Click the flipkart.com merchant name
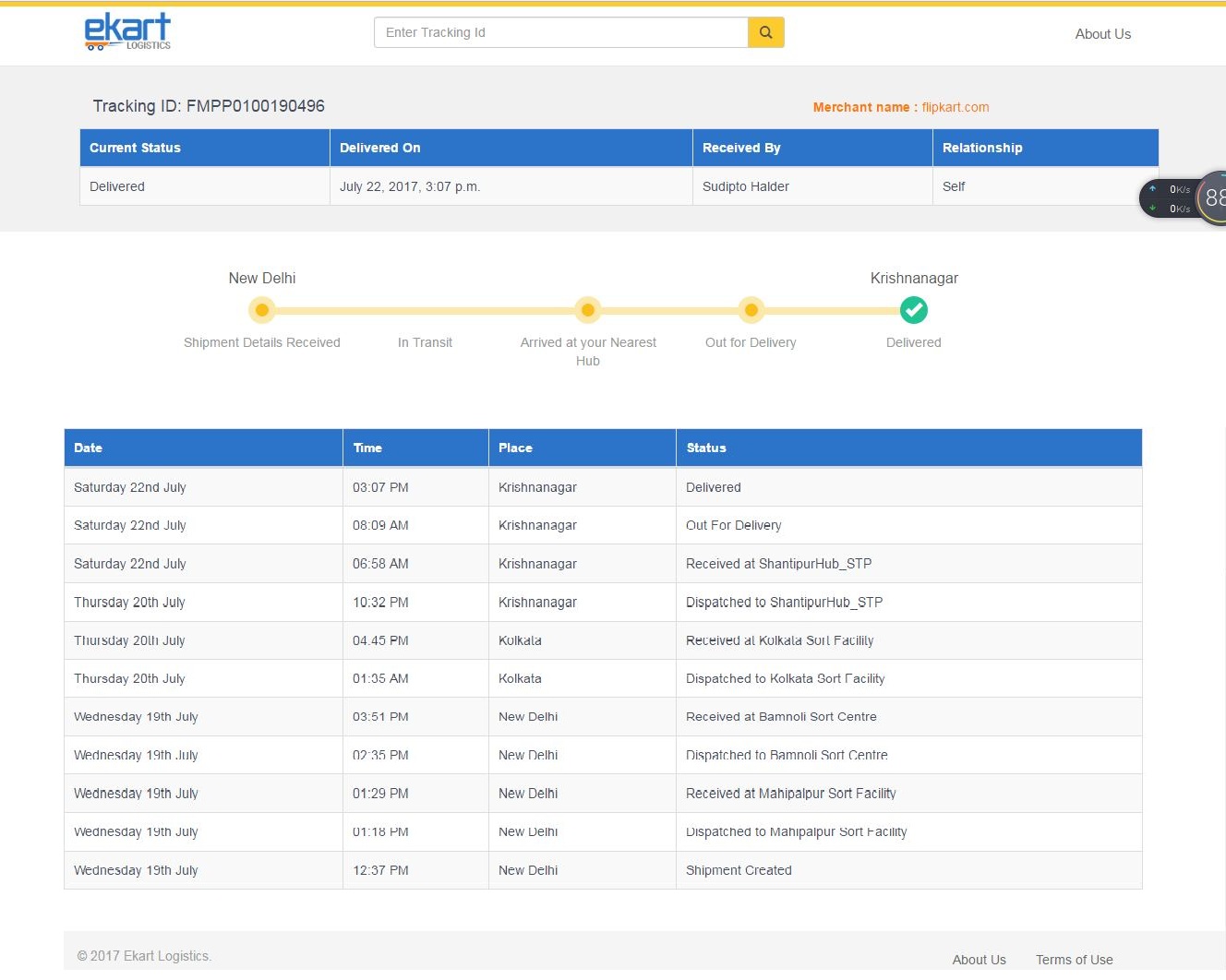1226x980 pixels. (955, 107)
